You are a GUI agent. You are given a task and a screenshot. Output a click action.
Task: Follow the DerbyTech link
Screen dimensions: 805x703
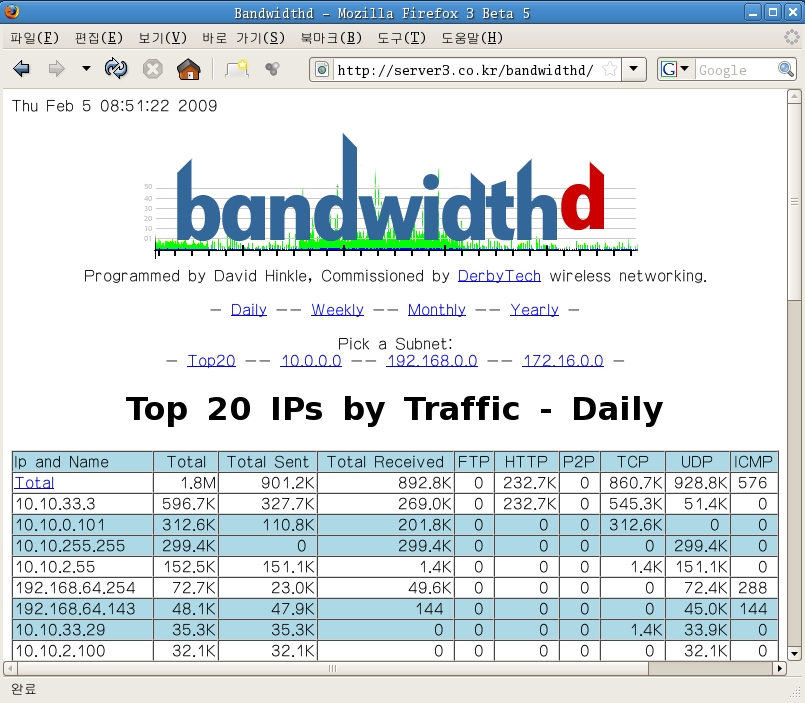point(499,276)
